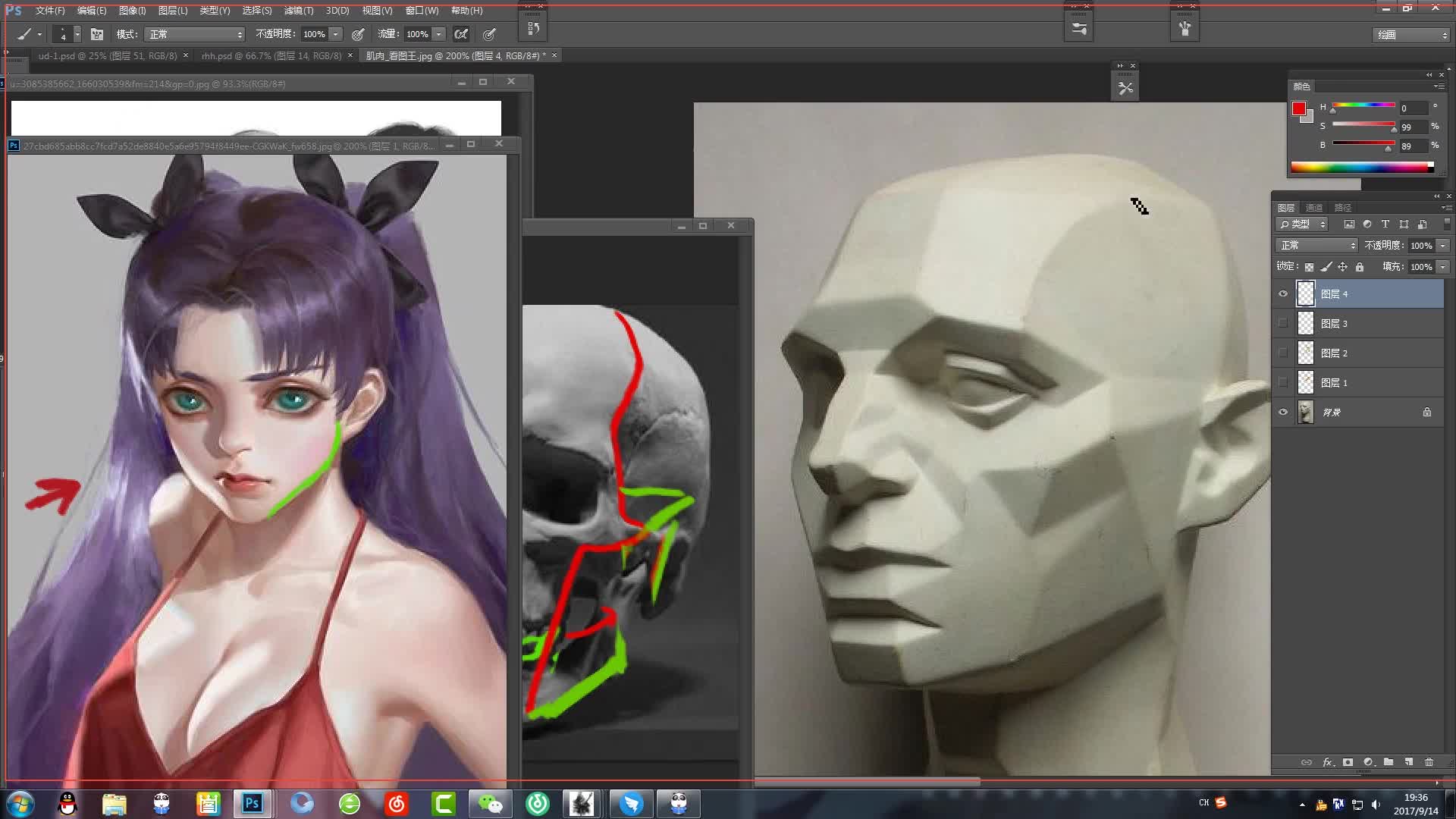Screen dimensions: 1456x819
Task: Click the Photoshop taskbar button
Action: 253,803
